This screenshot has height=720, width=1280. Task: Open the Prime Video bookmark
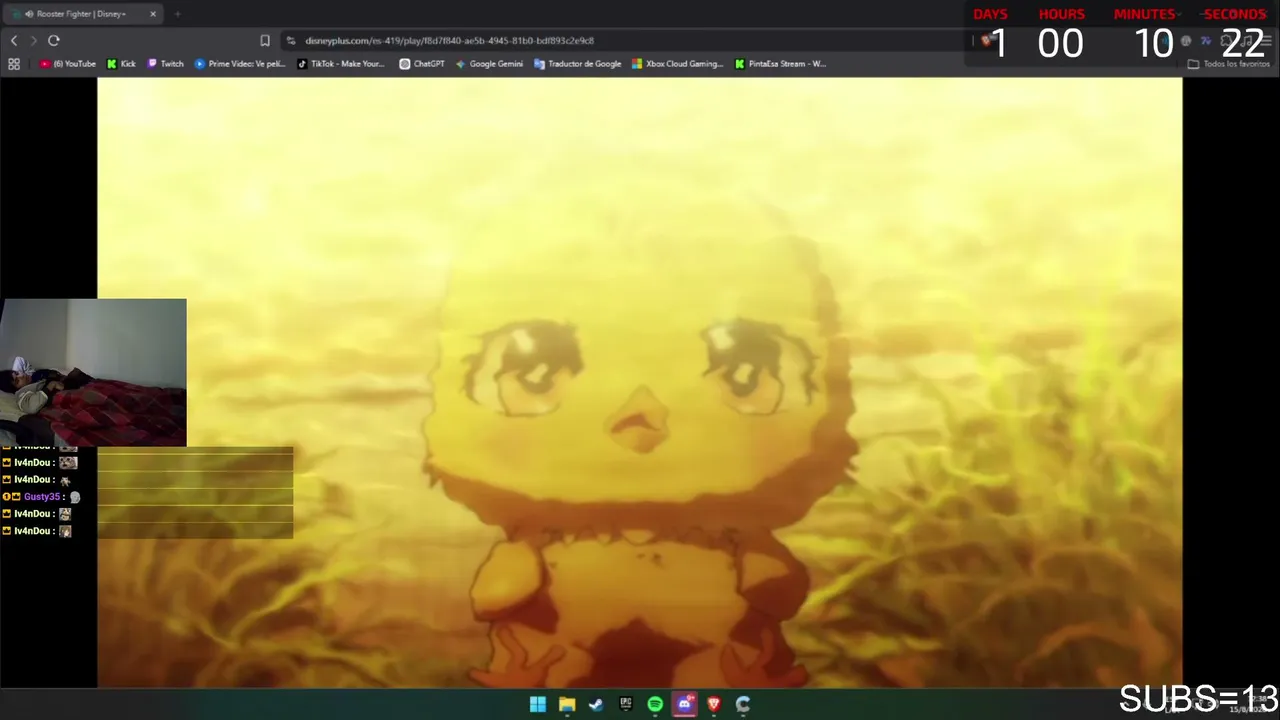(x=240, y=64)
